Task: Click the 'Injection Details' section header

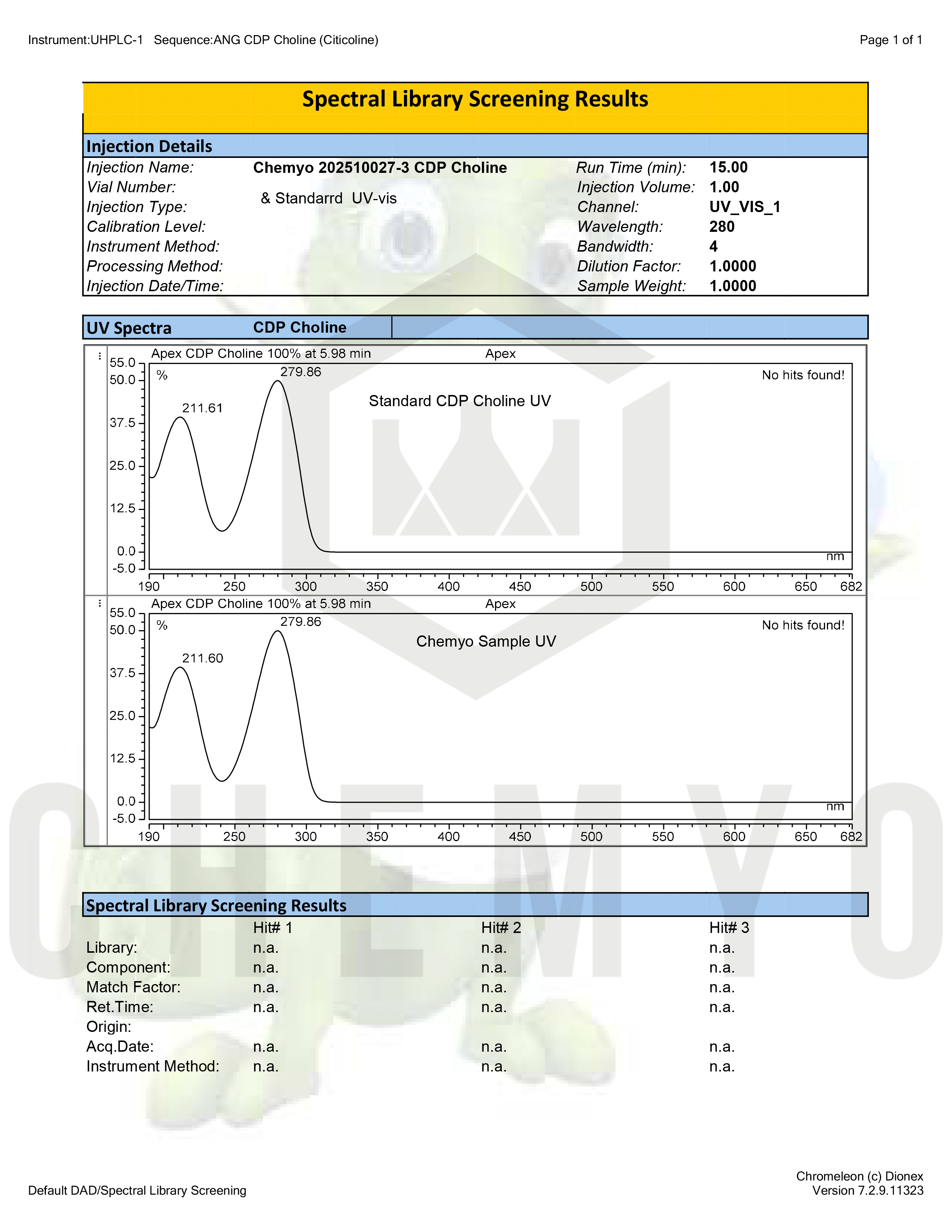Action: [x=149, y=146]
